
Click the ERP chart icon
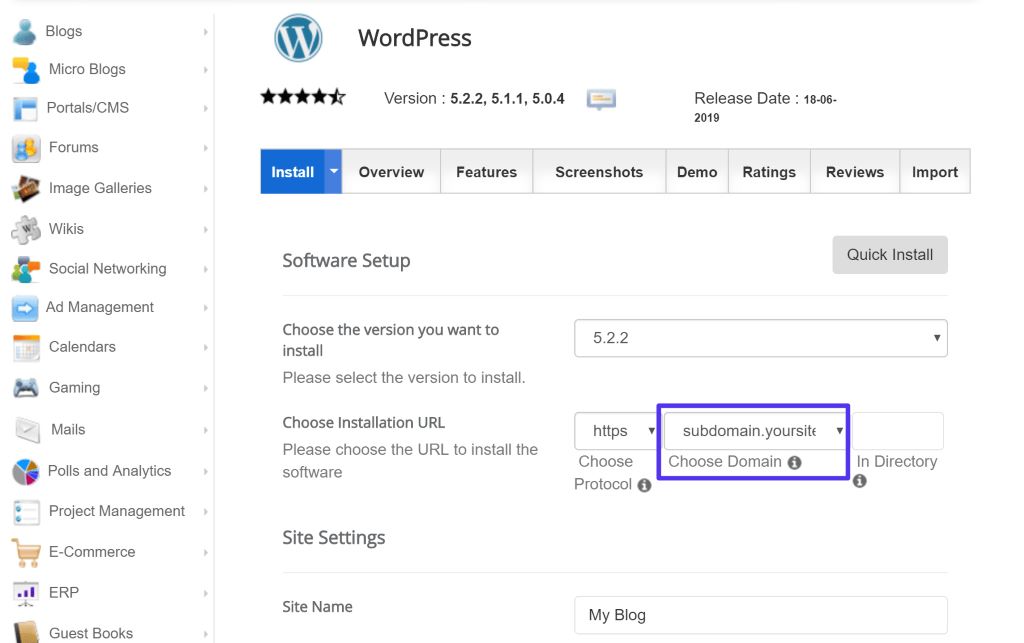pyautogui.click(x=25, y=593)
